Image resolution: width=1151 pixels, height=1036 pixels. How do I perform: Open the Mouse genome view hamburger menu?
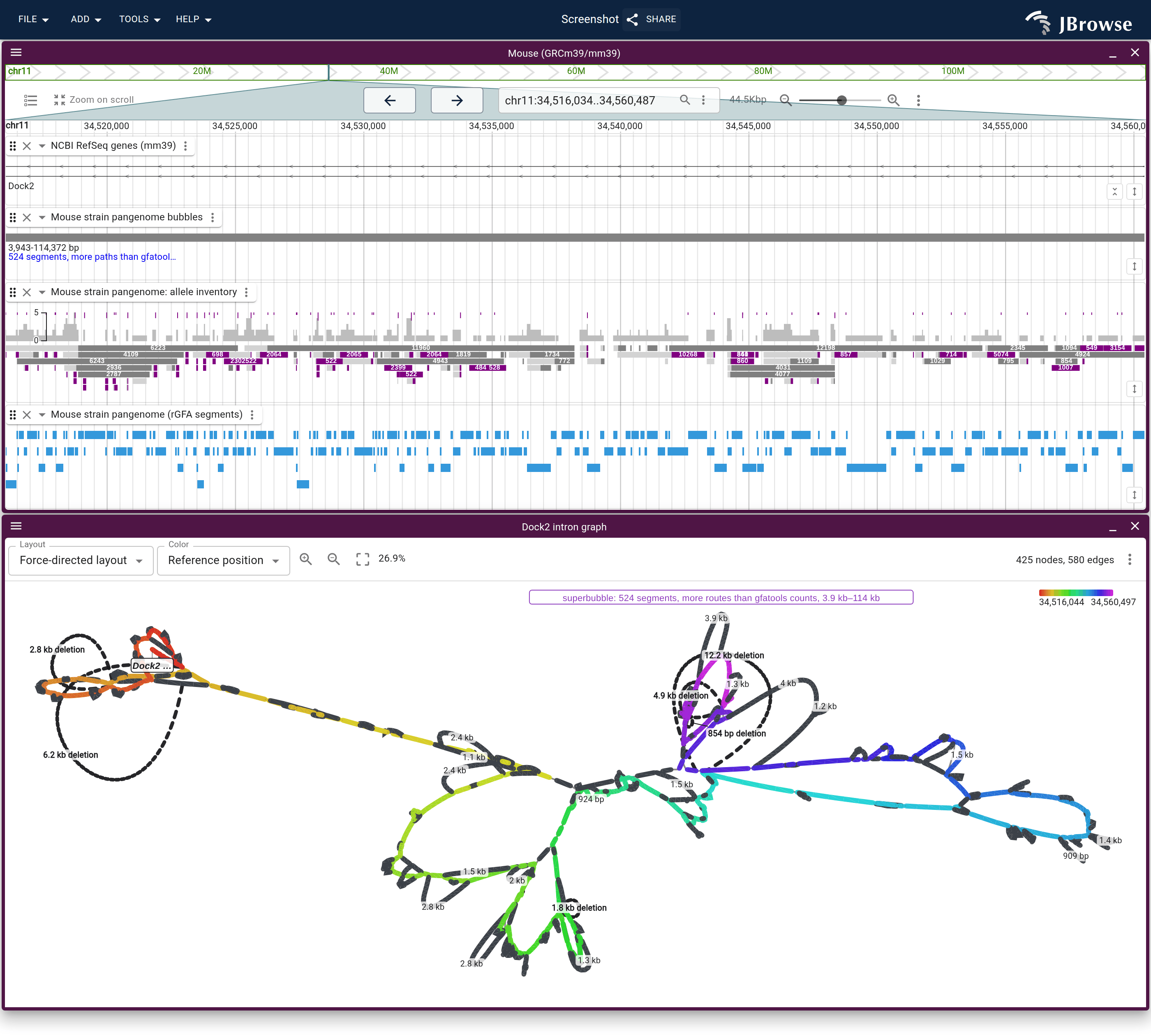tap(16, 52)
